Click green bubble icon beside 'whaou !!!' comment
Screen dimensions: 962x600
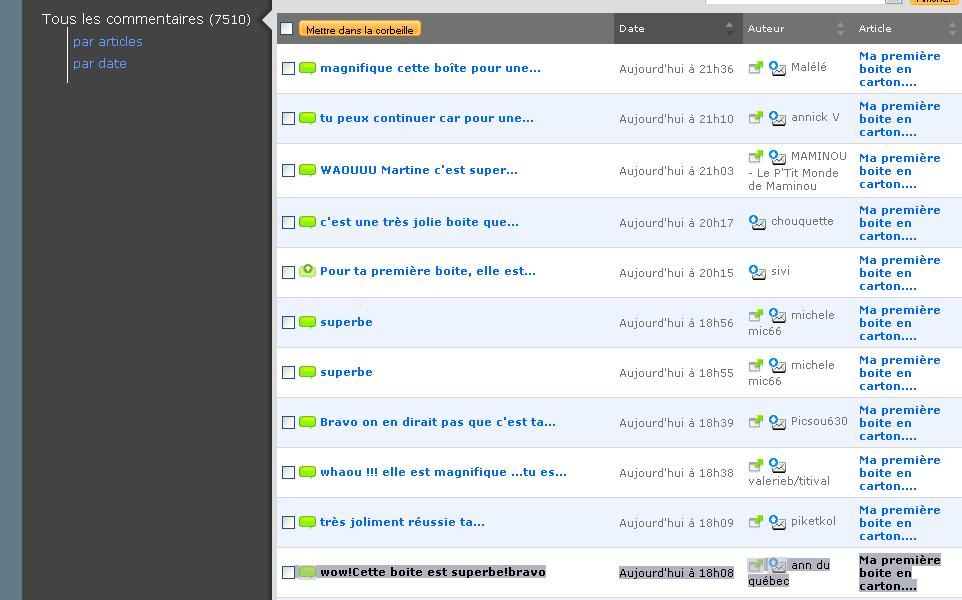307,472
